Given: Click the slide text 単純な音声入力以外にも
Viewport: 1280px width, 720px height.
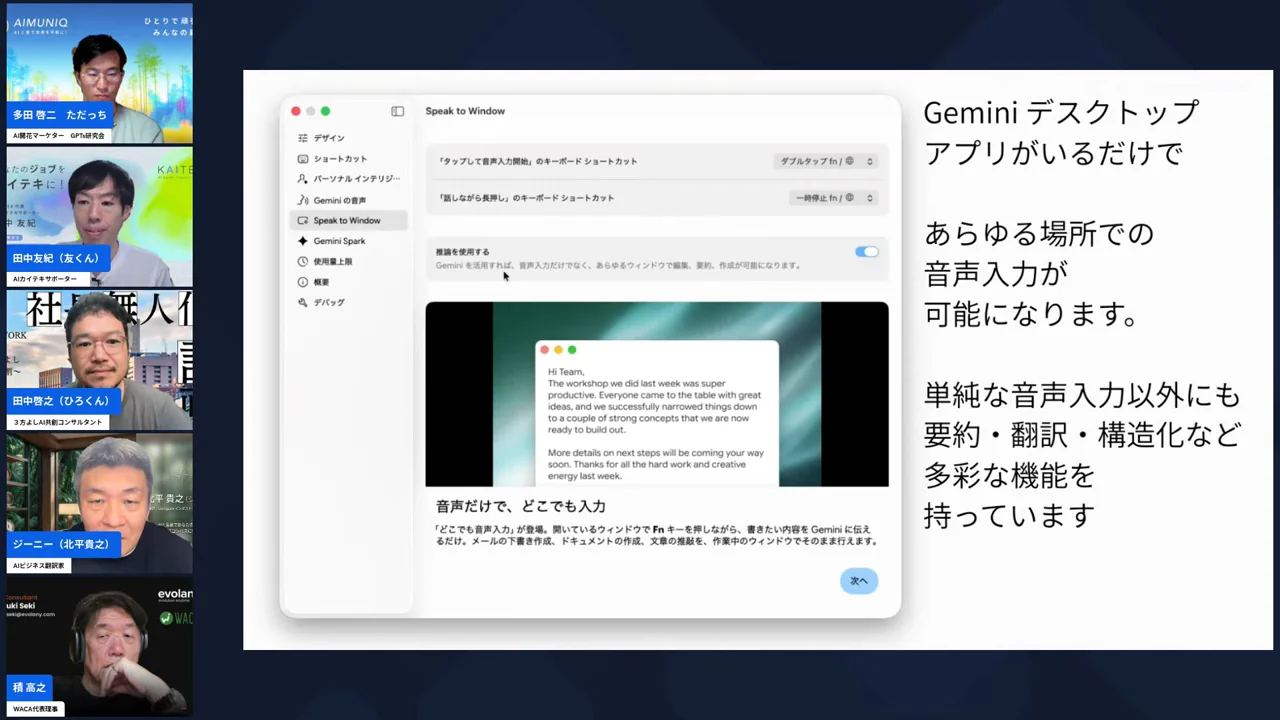Looking at the screenshot, I should (1082, 396).
